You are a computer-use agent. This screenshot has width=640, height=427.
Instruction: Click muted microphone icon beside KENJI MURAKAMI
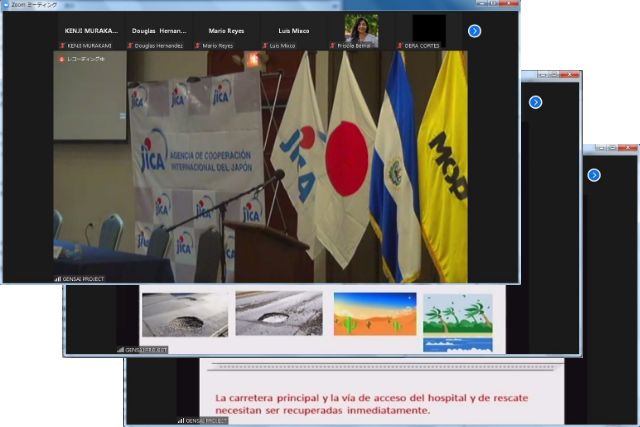click(62, 46)
